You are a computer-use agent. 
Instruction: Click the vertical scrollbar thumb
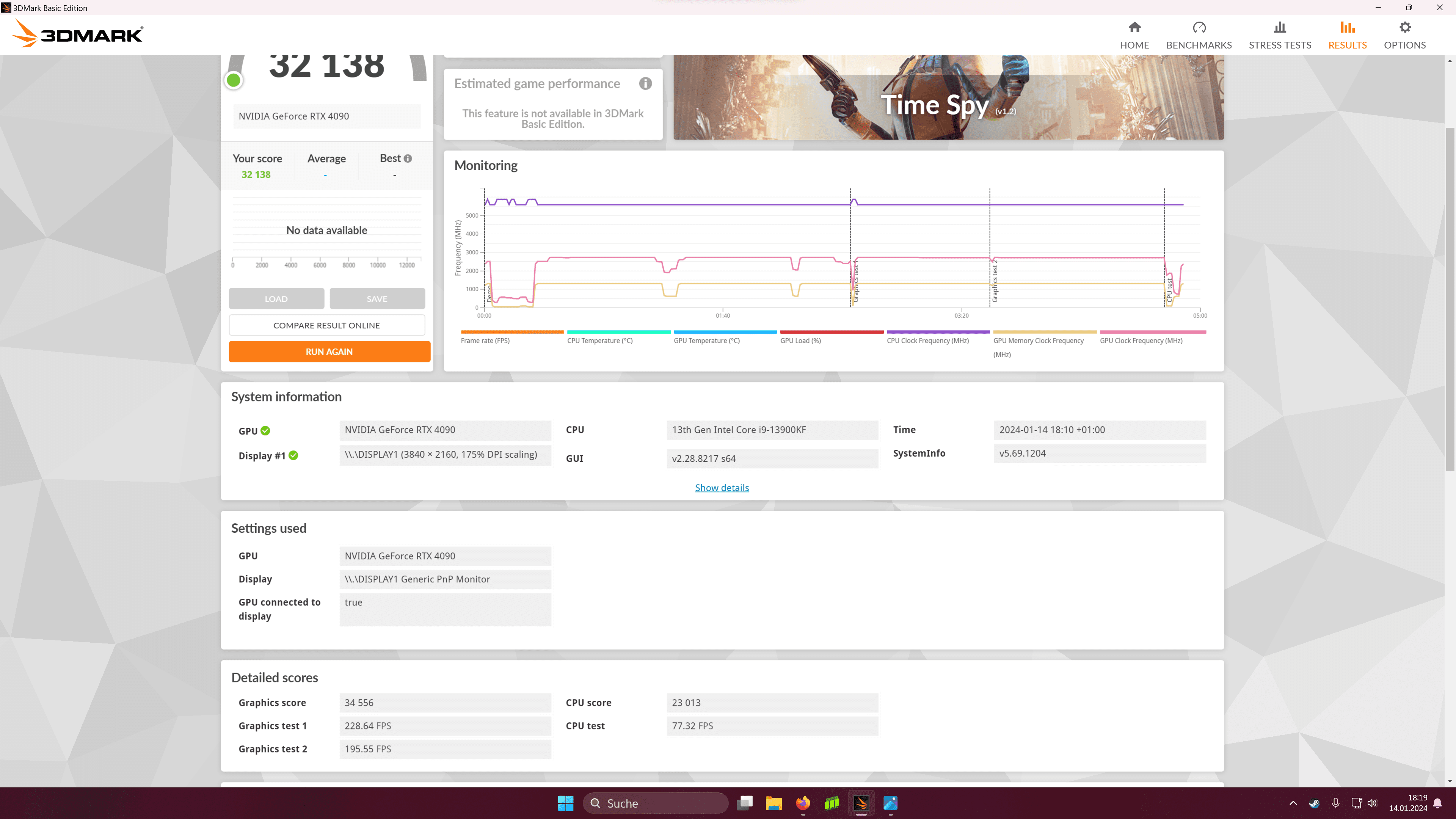1450,300
